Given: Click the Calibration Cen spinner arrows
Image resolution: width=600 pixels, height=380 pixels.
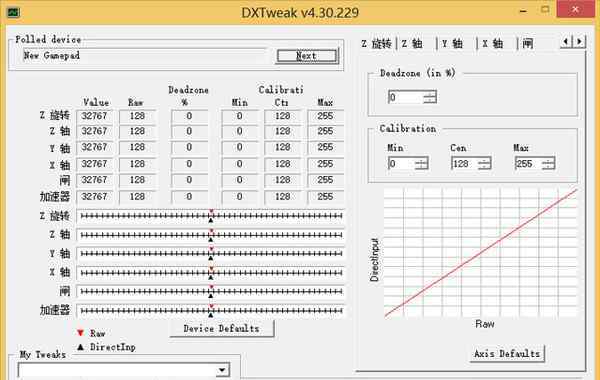Looking at the screenshot, I should pos(484,164).
